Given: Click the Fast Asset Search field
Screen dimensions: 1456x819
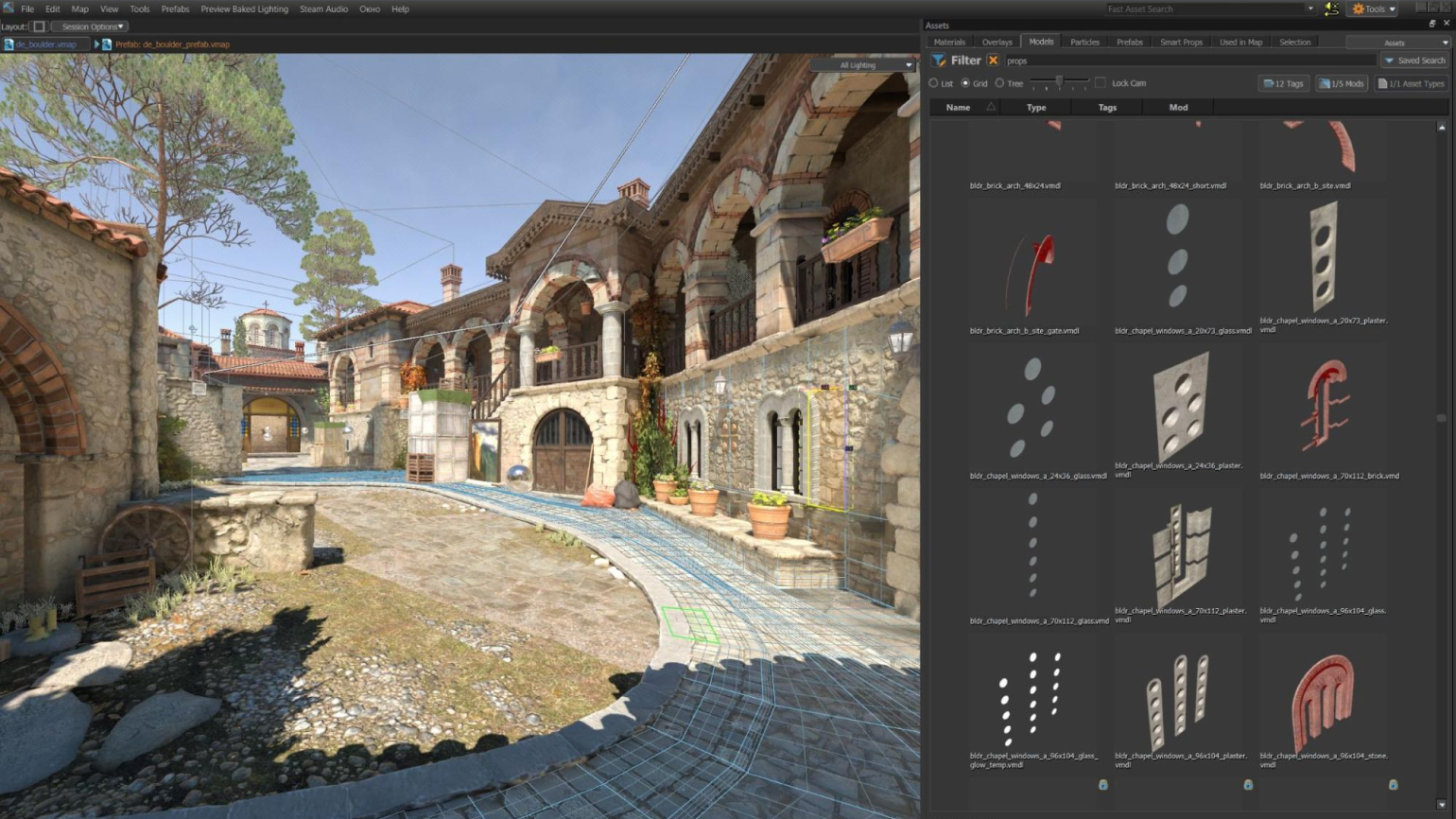Looking at the screenshot, I should tap(1205, 9).
